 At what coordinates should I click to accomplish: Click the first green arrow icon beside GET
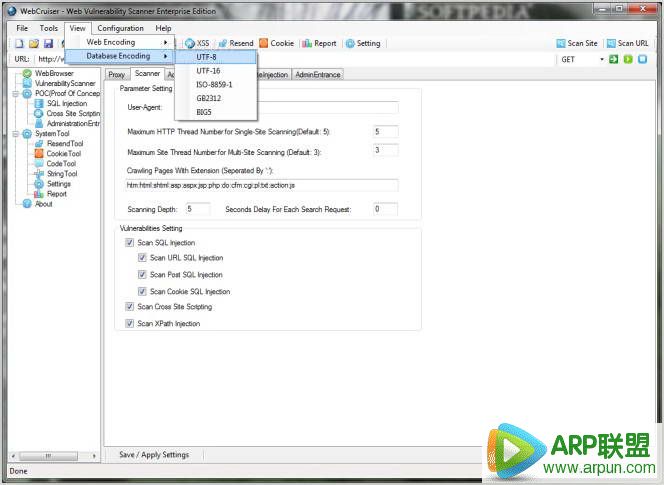click(614, 59)
